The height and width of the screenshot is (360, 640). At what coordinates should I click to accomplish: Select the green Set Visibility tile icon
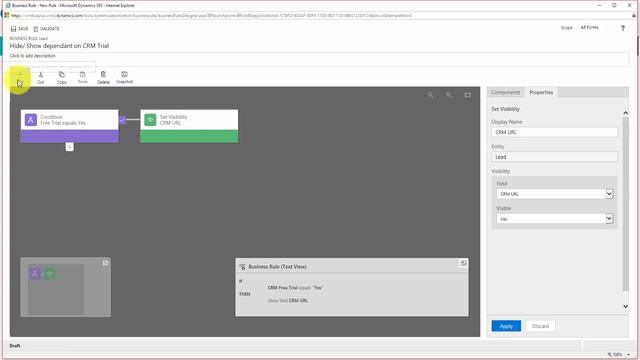(x=150, y=120)
